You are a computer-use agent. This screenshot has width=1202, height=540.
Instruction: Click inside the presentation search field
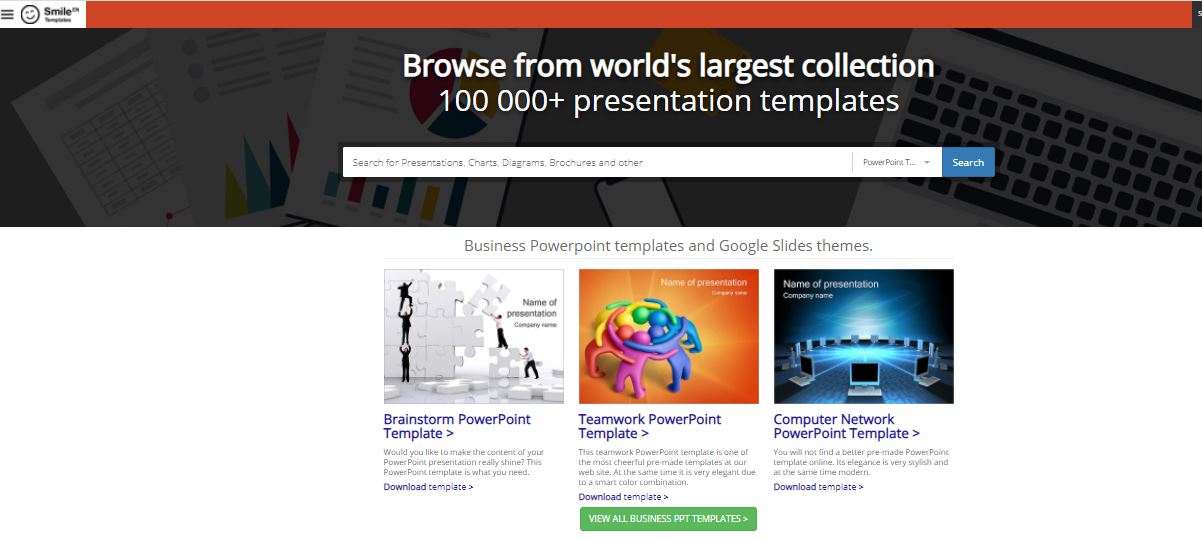[596, 162]
